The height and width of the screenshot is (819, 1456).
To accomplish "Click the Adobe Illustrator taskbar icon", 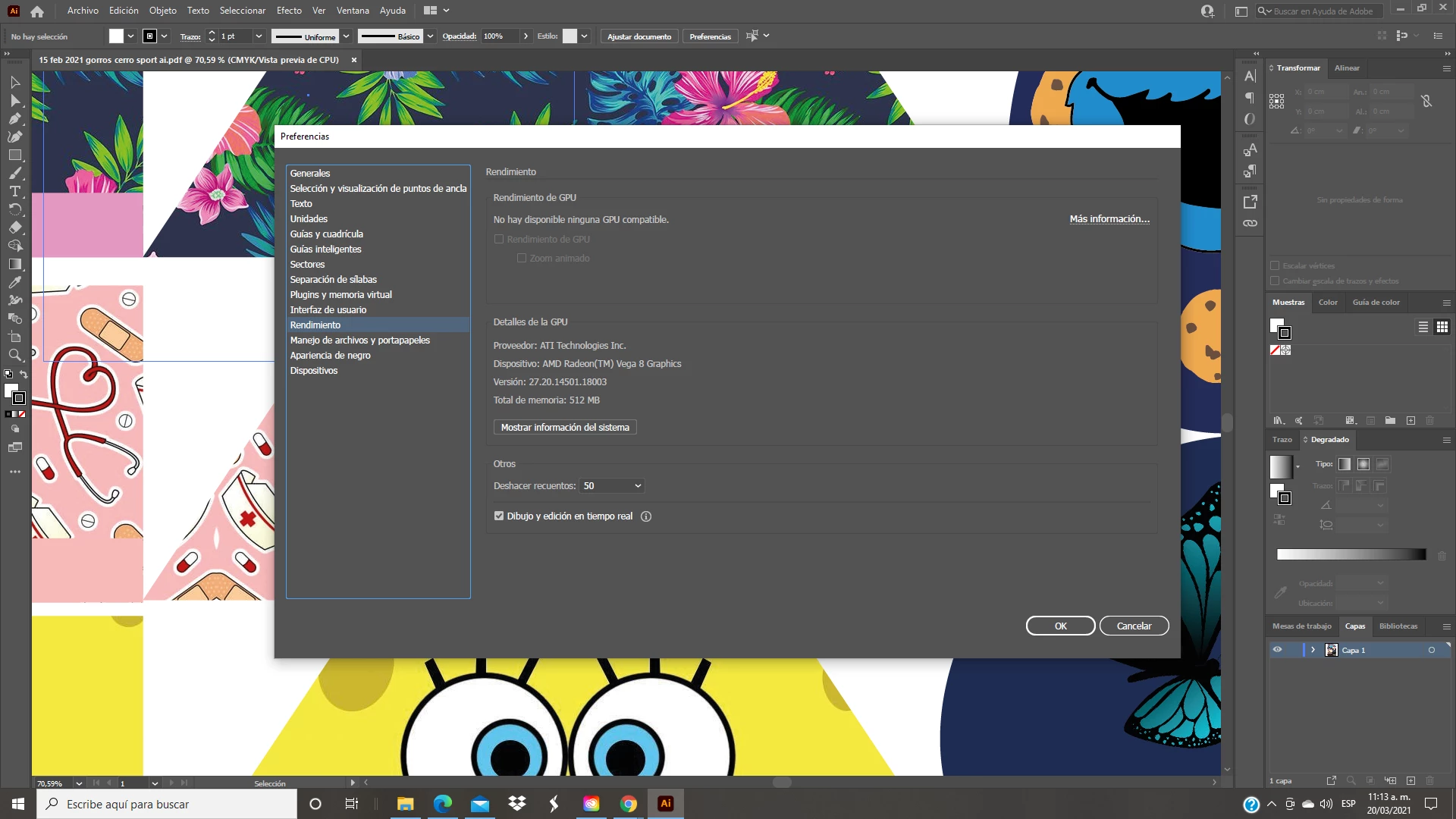I will (x=665, y=804).
